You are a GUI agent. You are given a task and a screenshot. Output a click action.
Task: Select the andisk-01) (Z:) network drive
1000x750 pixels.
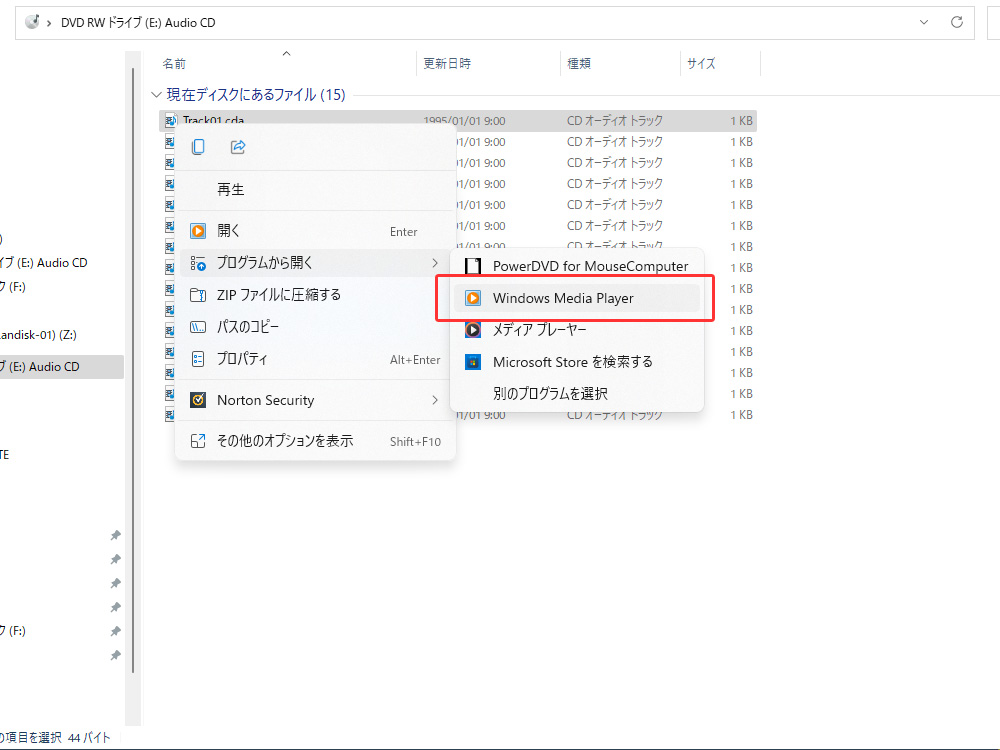tap(38, 335)
